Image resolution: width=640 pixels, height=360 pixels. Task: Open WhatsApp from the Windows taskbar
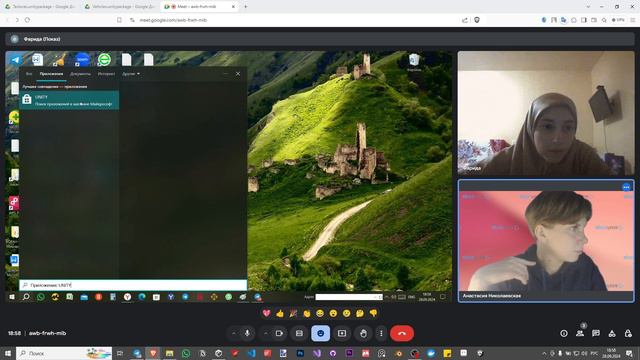pyautogui.click(x=186, y=353)
